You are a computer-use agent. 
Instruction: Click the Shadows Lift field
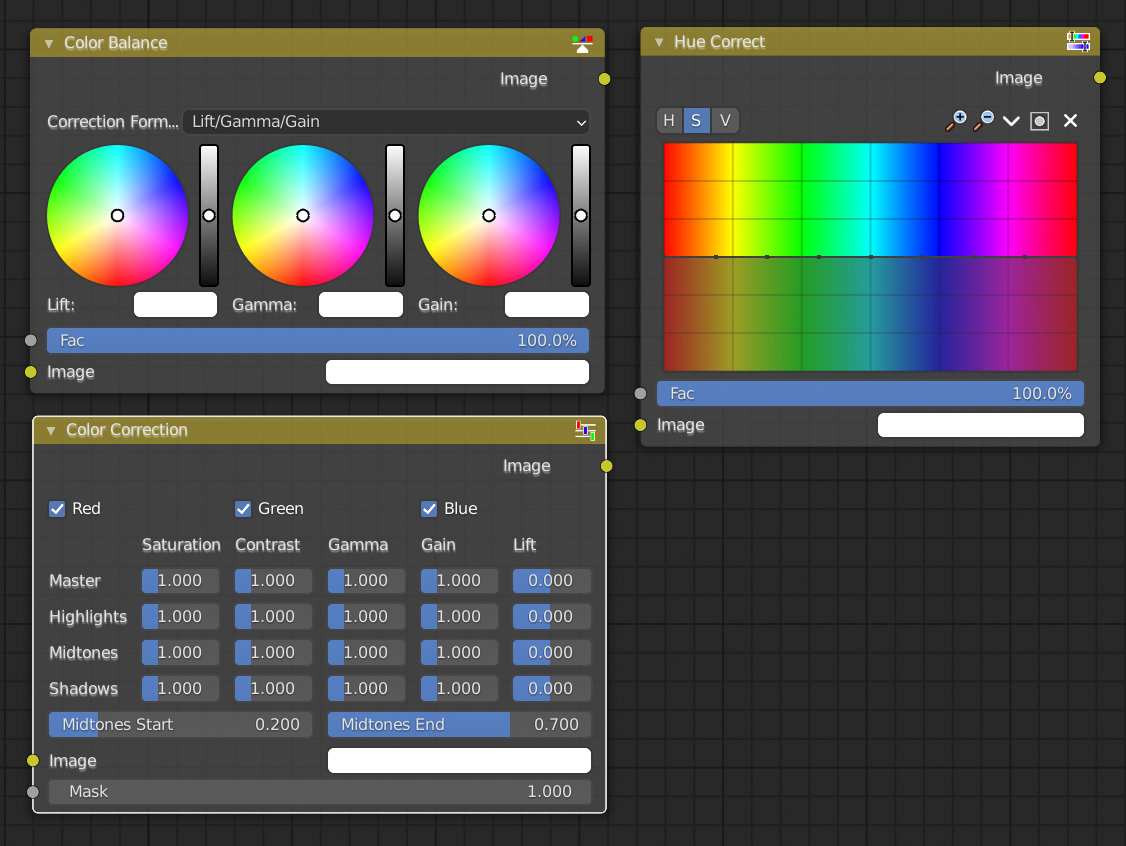point(552,688)
